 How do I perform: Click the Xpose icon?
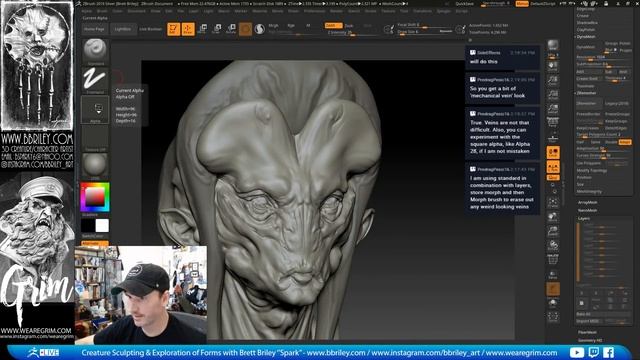553,316
